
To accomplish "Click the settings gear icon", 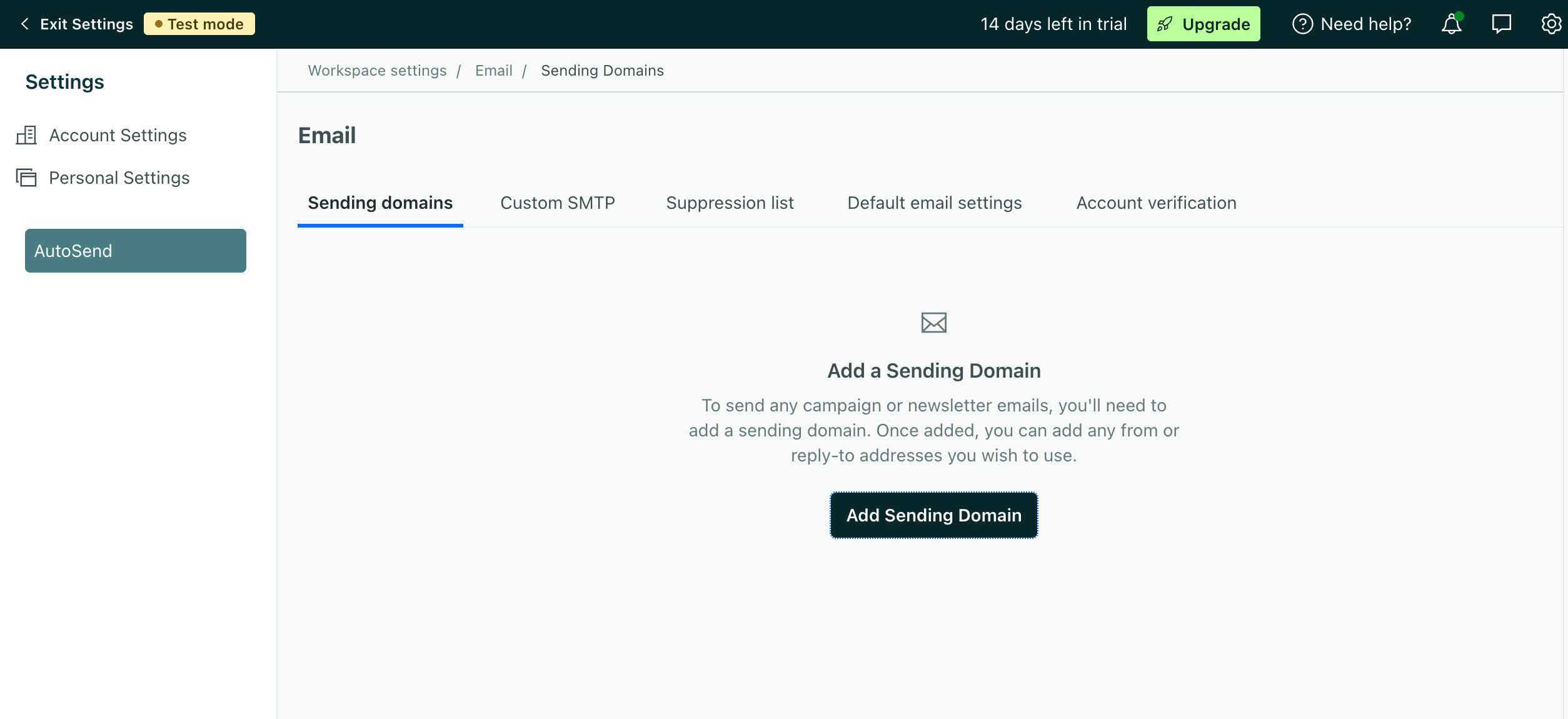I will [x=1550, y=24].
